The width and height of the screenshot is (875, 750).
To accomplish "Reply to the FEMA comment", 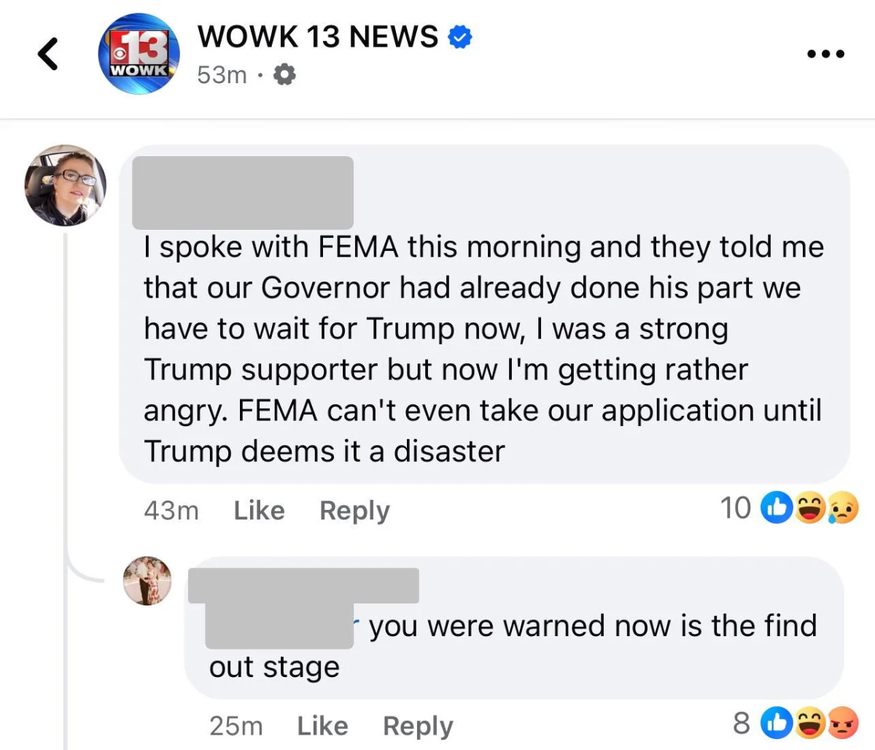I will coord(354,510).
